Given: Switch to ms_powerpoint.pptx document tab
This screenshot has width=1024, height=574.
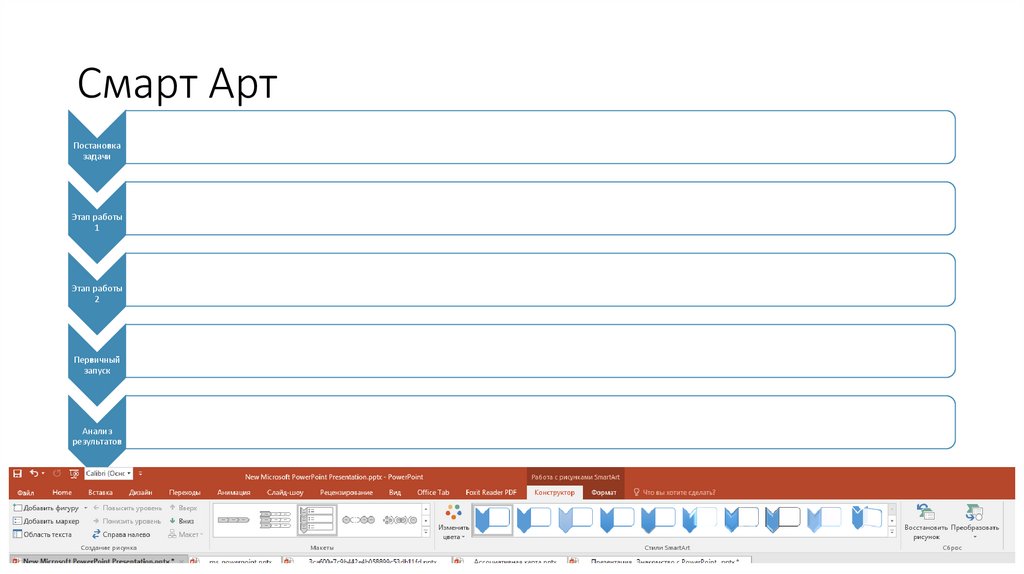Looking at the screenshot, I should tap(240, 562).
